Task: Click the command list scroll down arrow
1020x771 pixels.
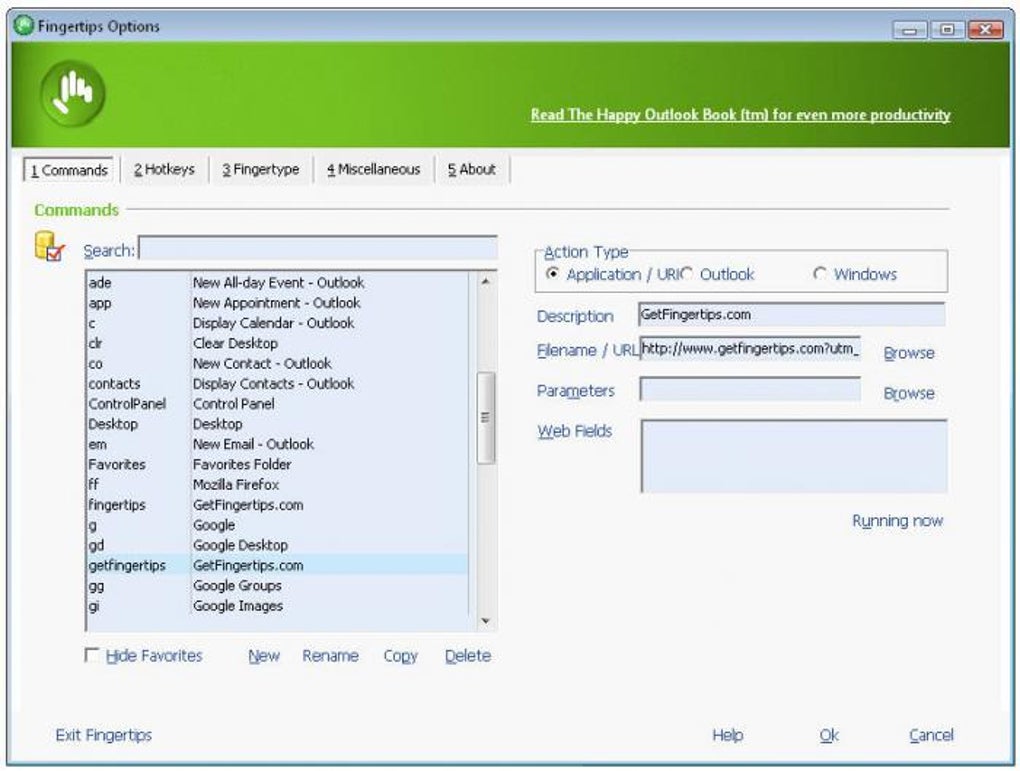Action: tap(485, 621)
